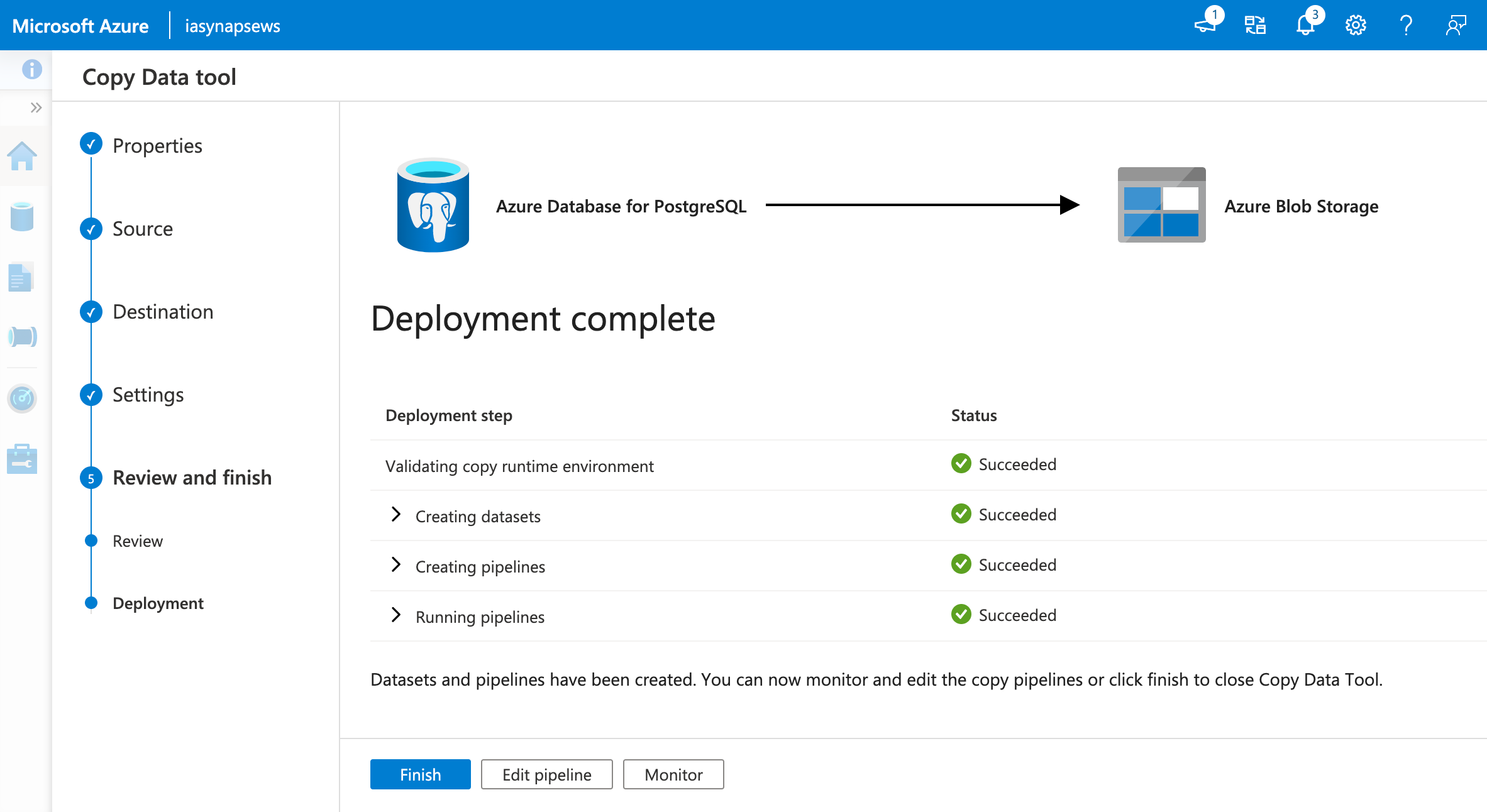Screen dimensions: 1487x812
Task: Open the notifications bell icon
Action: tap(1305, 26)
